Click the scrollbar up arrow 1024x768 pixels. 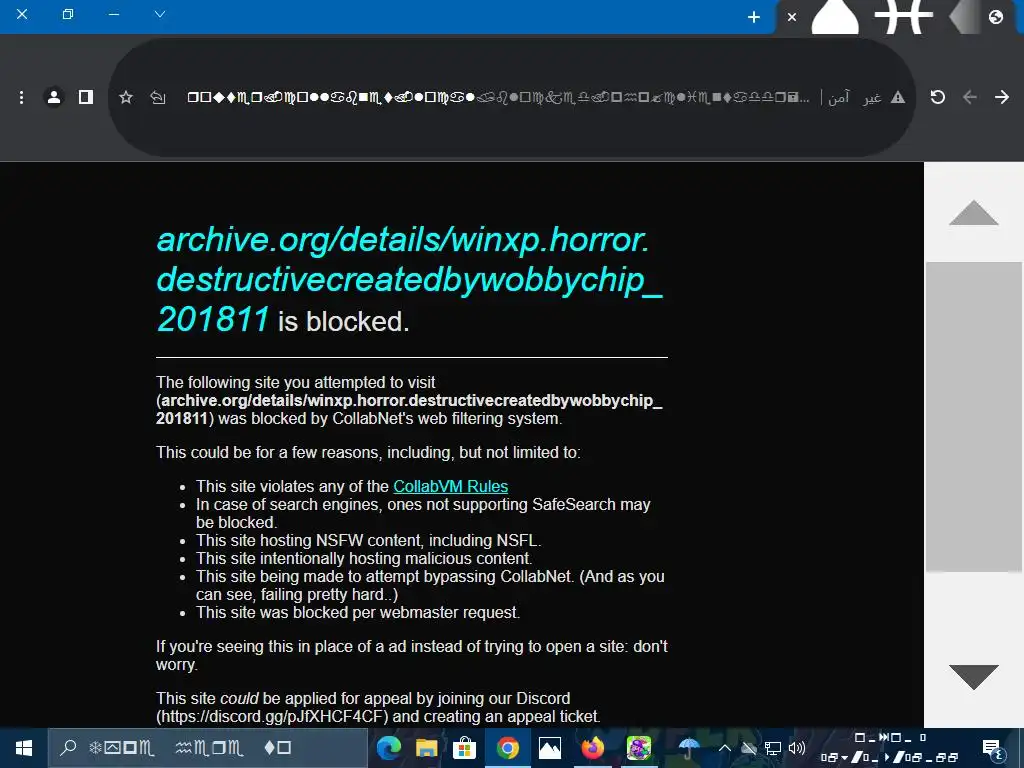(x=974, y=213)
